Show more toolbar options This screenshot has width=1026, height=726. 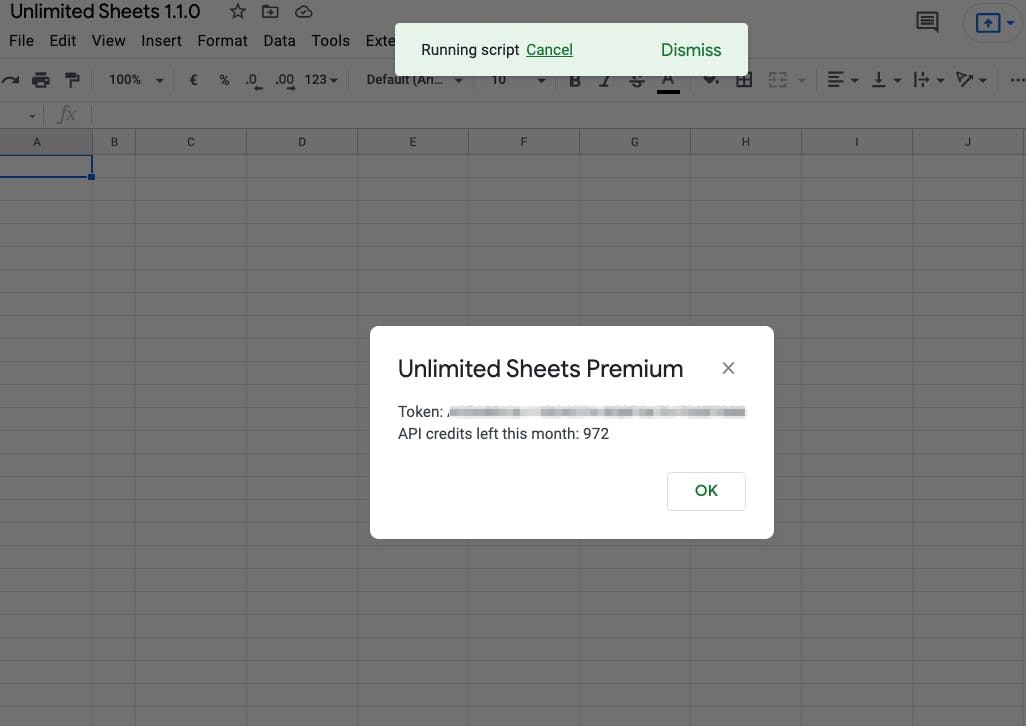pyautogui.click(x=1017, y=80)
